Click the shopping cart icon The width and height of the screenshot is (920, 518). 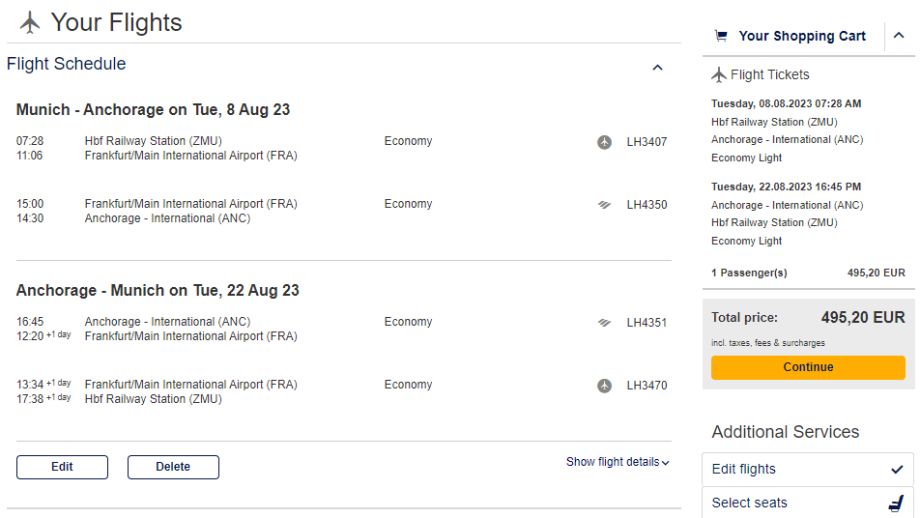pos(721,36)
